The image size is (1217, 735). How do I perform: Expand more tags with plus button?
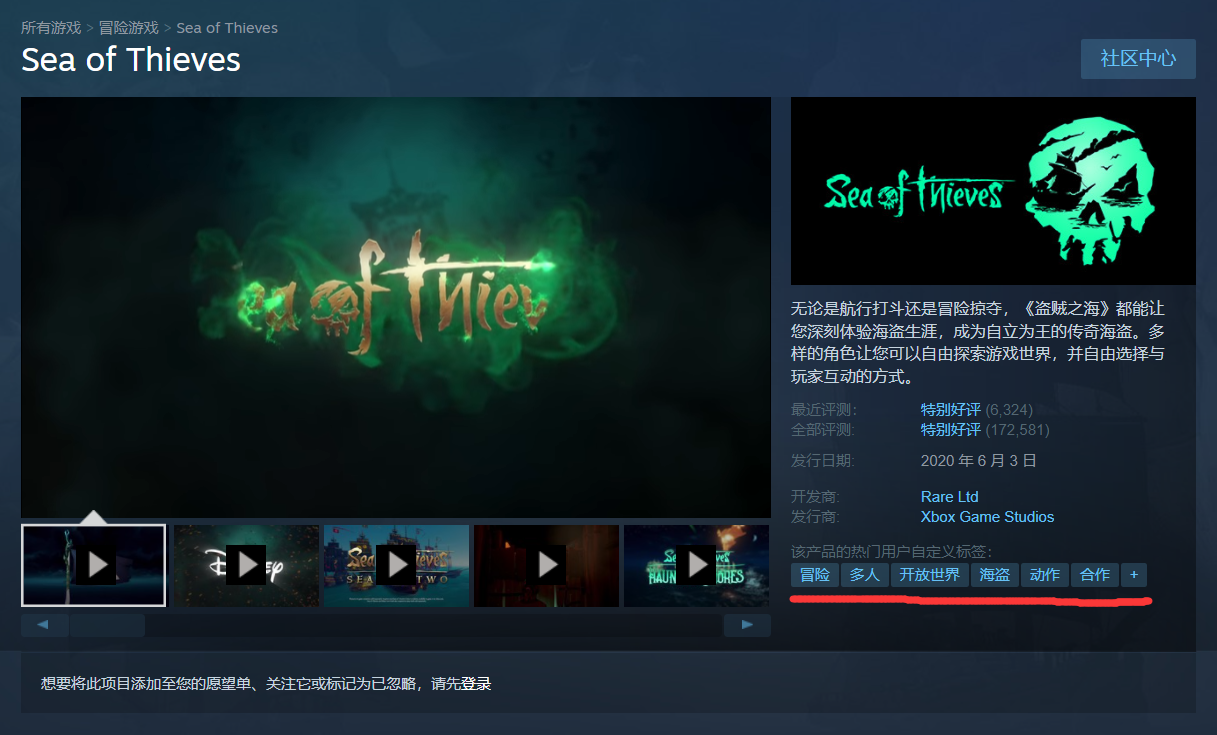[x=1133, y=575]
